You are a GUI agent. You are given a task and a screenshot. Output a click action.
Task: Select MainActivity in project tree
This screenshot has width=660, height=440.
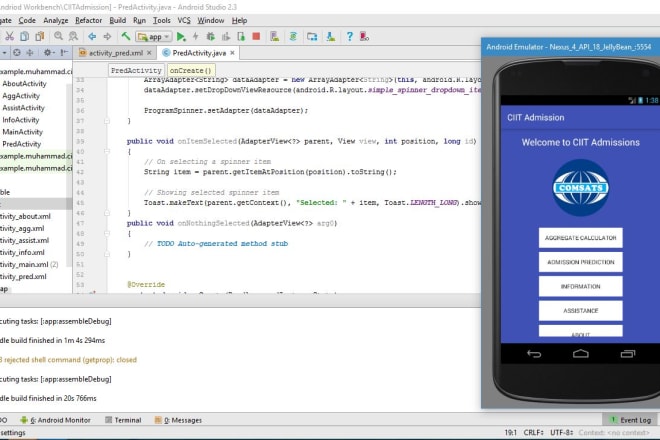(23, 132)
